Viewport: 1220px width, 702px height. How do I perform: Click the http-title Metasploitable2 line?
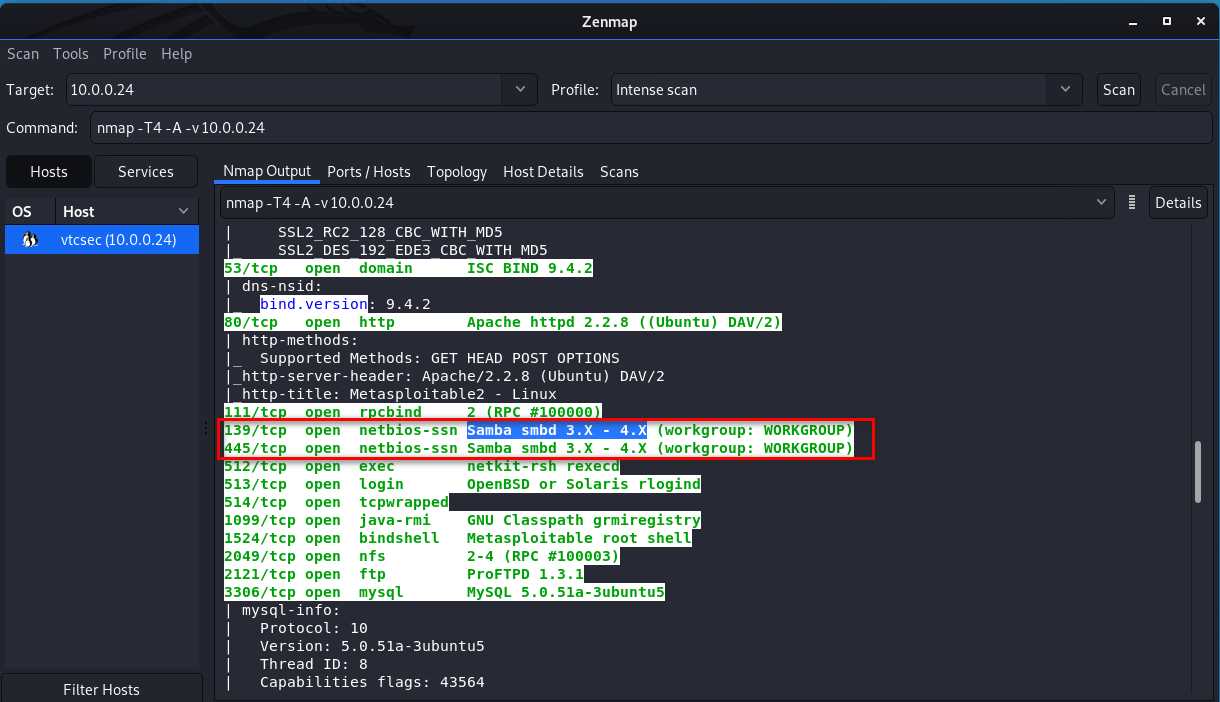tap(391, 394)
